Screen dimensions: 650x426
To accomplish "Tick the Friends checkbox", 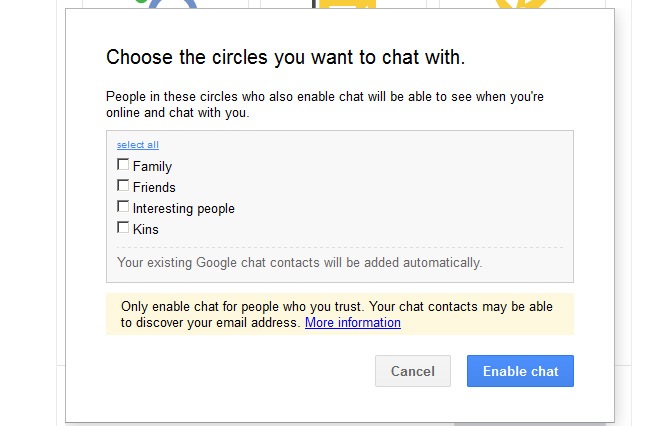I will [123, 186].
